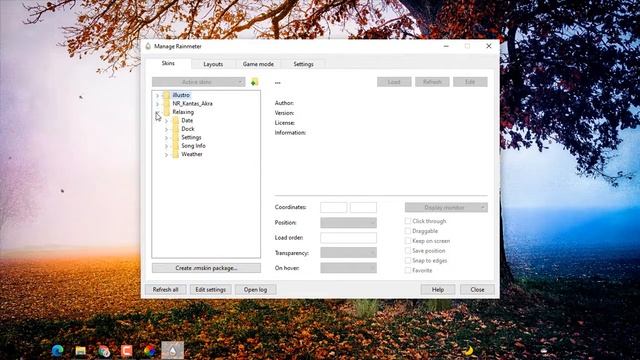
Task: Click the Date folder icon
Action: coord(176,120)
